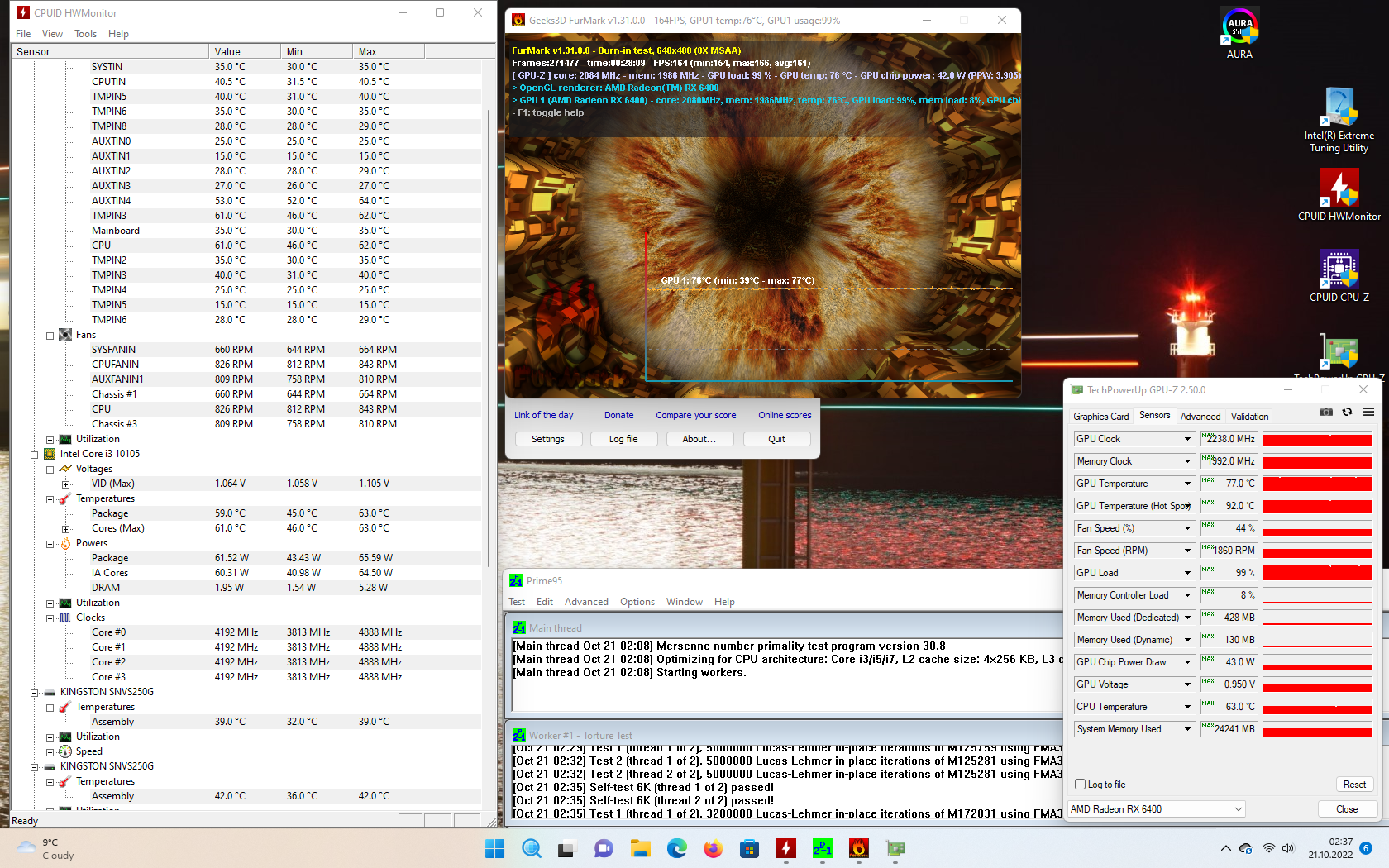This screenshot has width=1389, height=868.
Task: Open the Compare your score link
Action: (696, 415)
